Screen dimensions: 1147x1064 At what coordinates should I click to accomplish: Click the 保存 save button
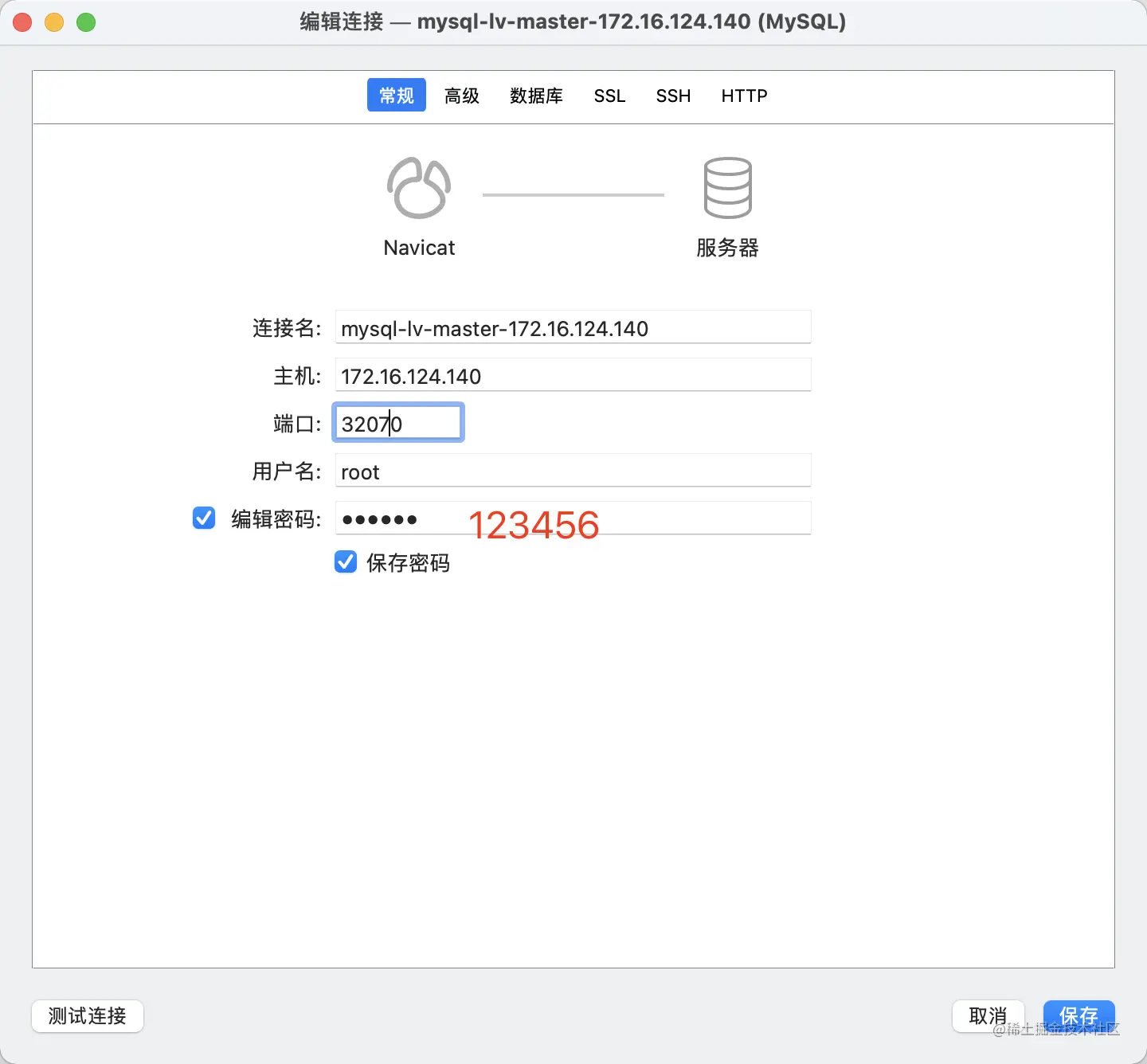(x=1078, y=1016)
